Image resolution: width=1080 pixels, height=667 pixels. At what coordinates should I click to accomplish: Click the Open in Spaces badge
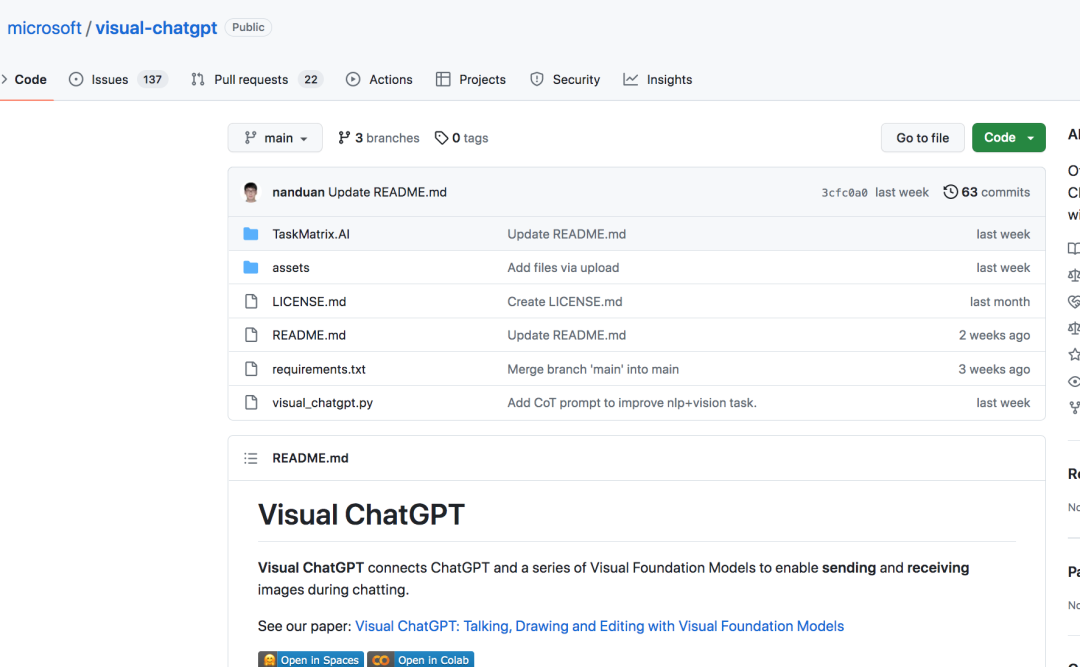click(311, 659)
